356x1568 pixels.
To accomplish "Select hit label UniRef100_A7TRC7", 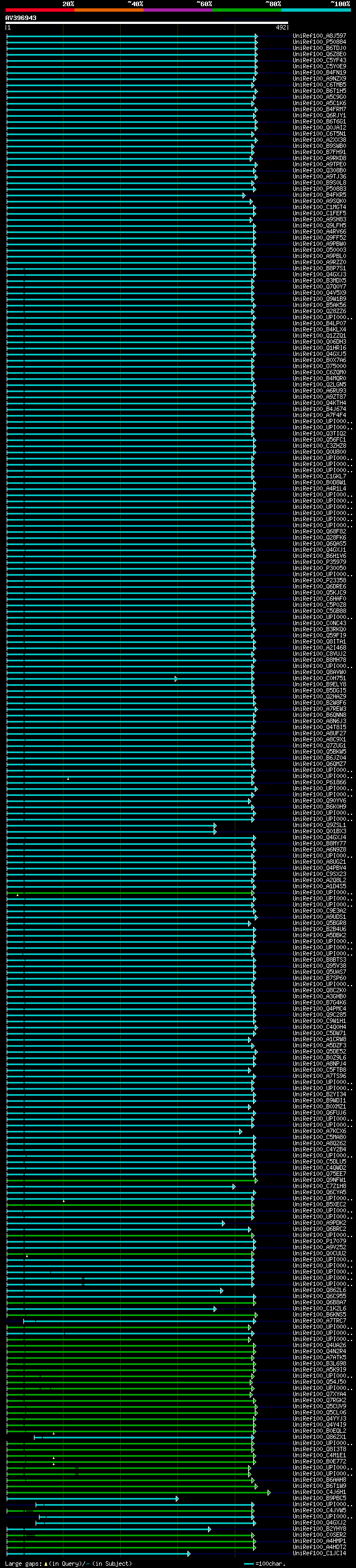I will (319, 1320).
